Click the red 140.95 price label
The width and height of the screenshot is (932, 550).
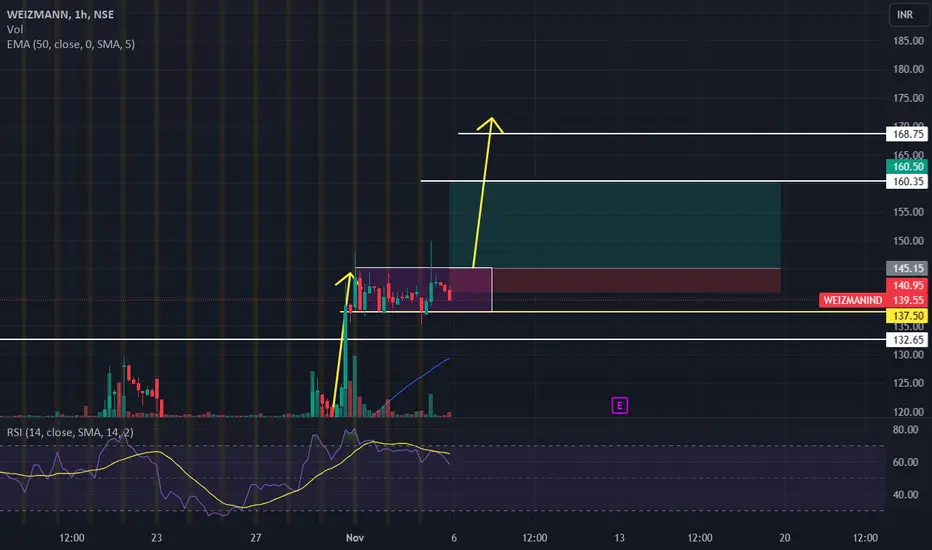pos(908,285)
